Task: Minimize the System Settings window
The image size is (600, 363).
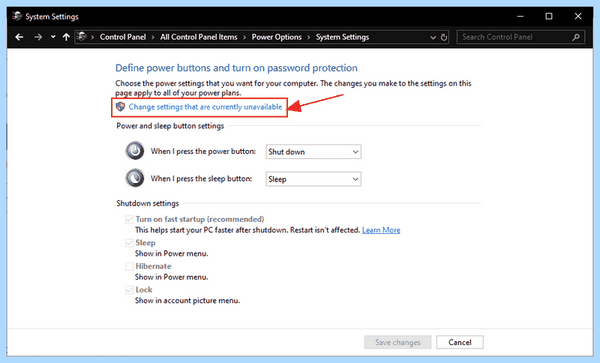Action: pyautogui.click(x=520, y=16)
